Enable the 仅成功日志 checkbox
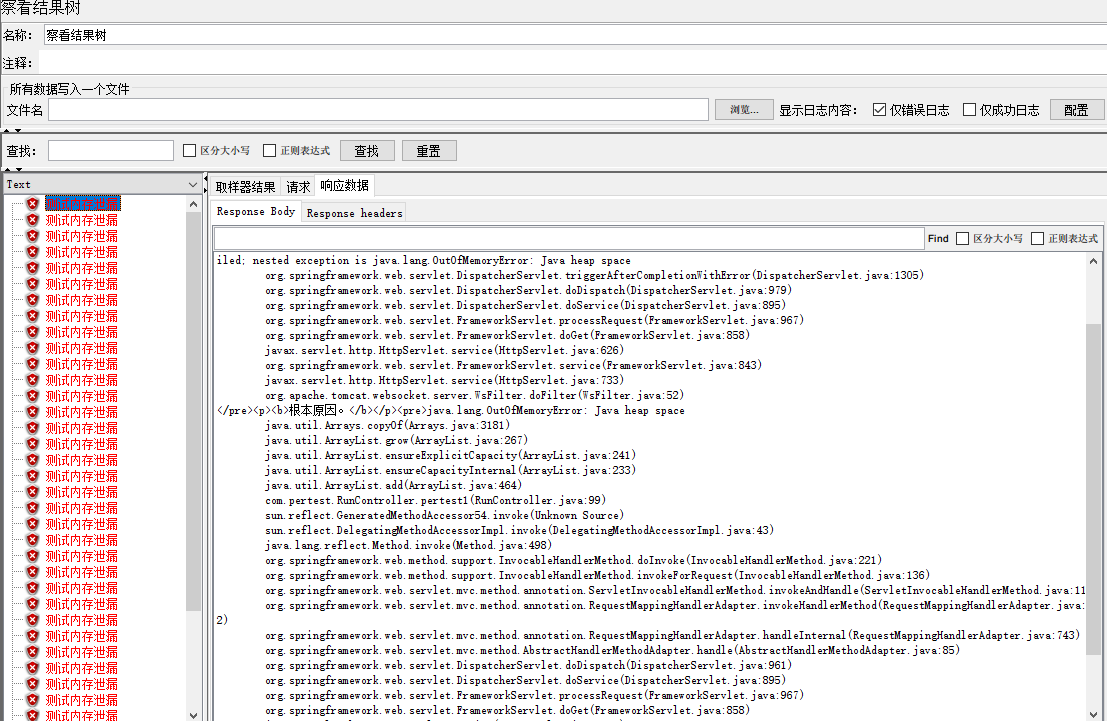Screen dimensions: 1107x721 click(969, 110)
